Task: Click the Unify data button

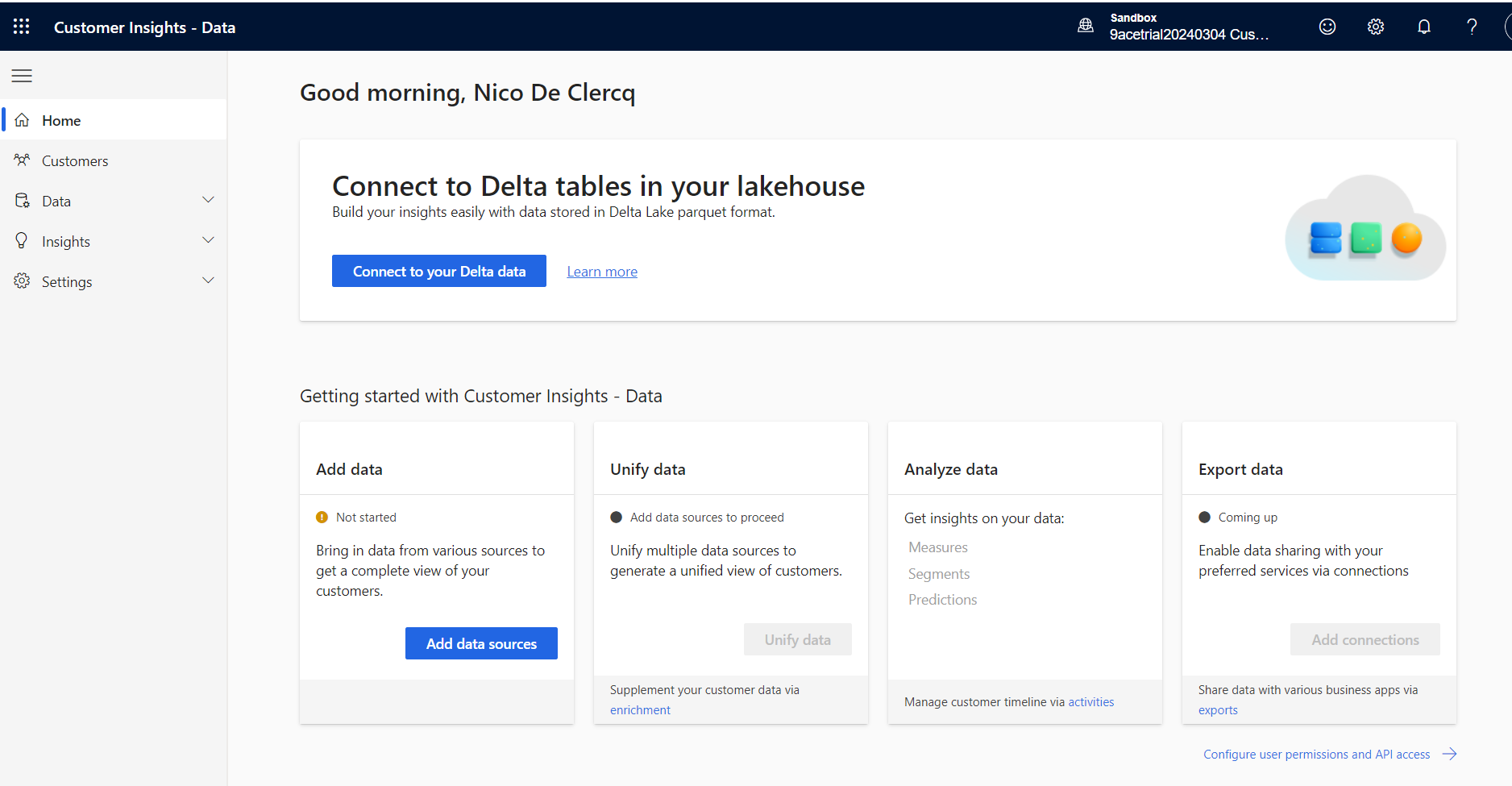Action: 798,639
